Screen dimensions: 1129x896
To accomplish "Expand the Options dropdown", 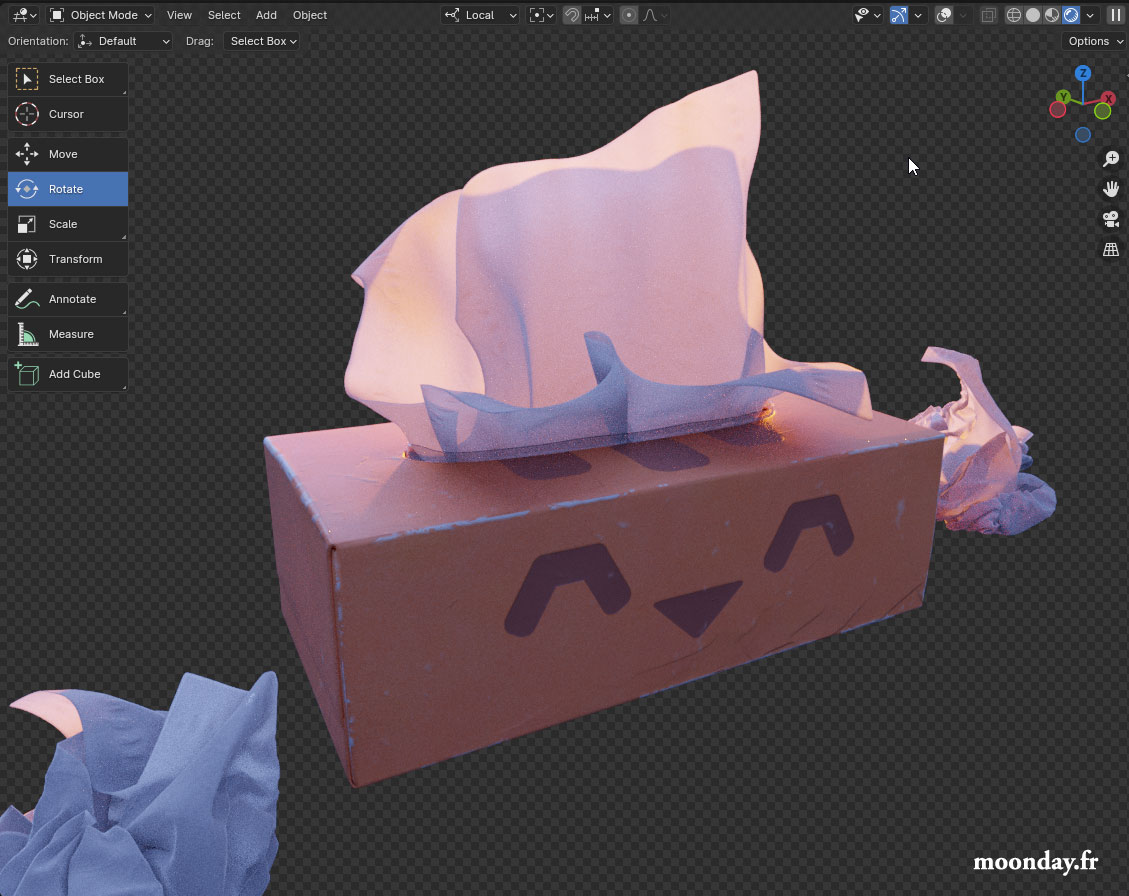I will click(x=1093, y=41).
